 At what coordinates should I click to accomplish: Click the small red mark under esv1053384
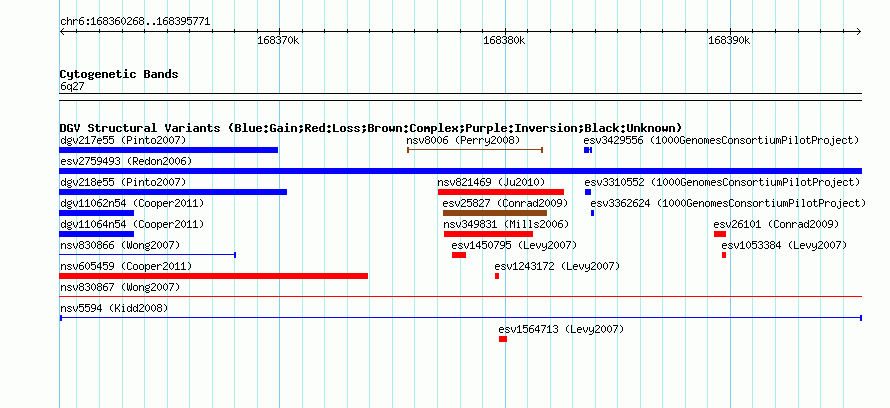point(724,255)
